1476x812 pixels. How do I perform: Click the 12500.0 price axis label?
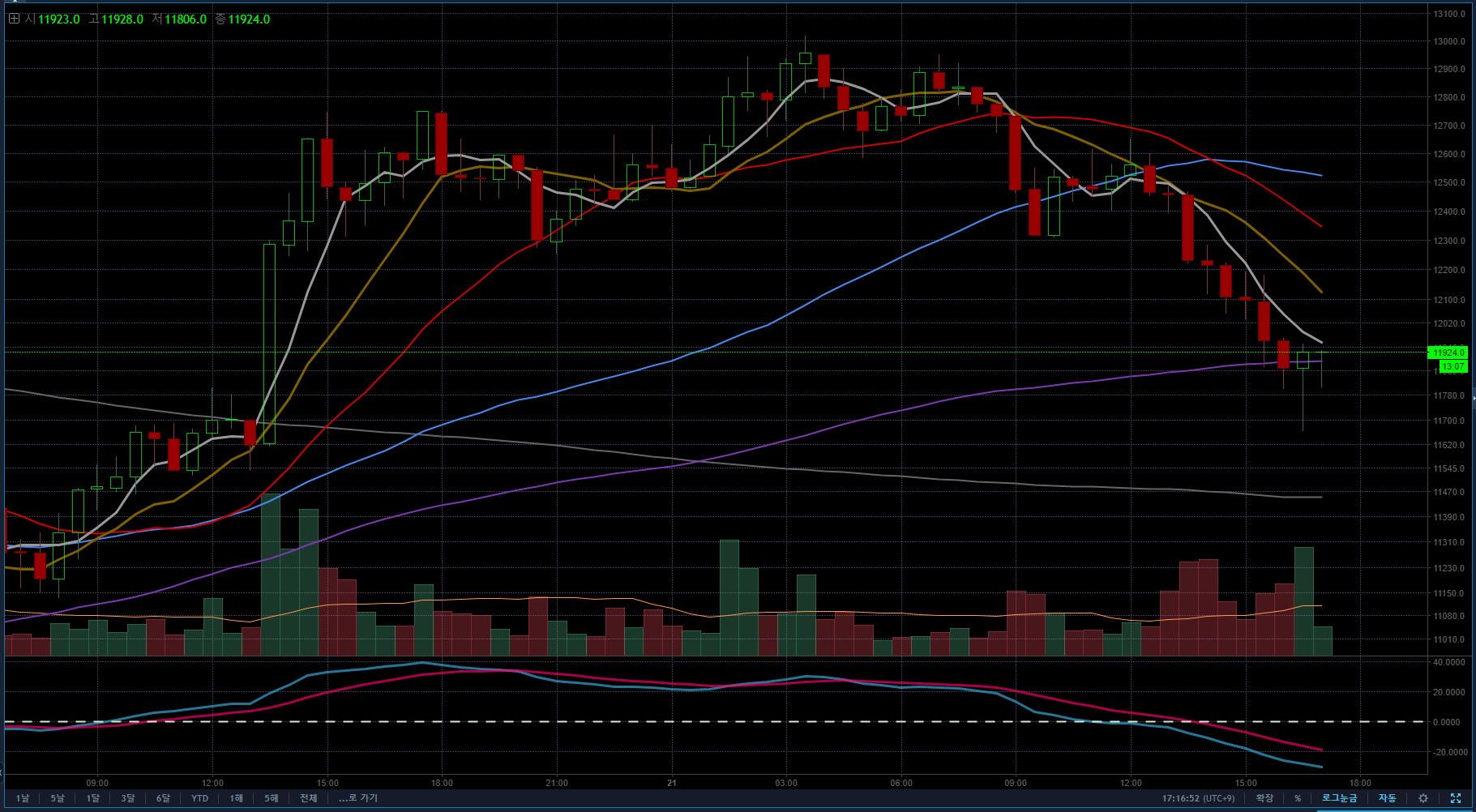click(1448, 183)
